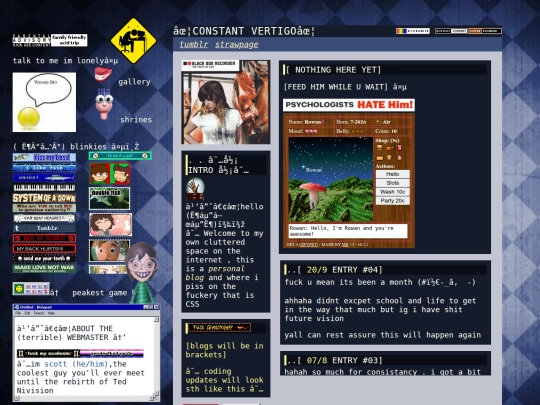Image resolution: width=540 pixels, height=405 pixels.
Task: Click the MY BACK HURTS blinkie
Action: (x=44, y=248)
